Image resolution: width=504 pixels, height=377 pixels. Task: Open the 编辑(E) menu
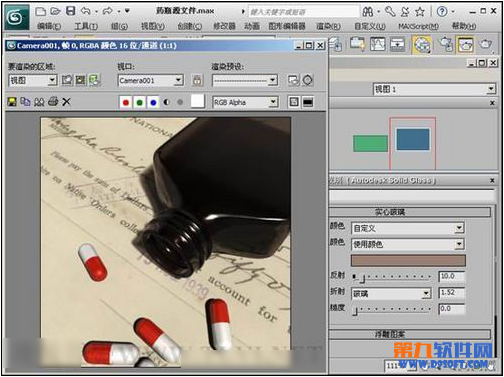49,26
